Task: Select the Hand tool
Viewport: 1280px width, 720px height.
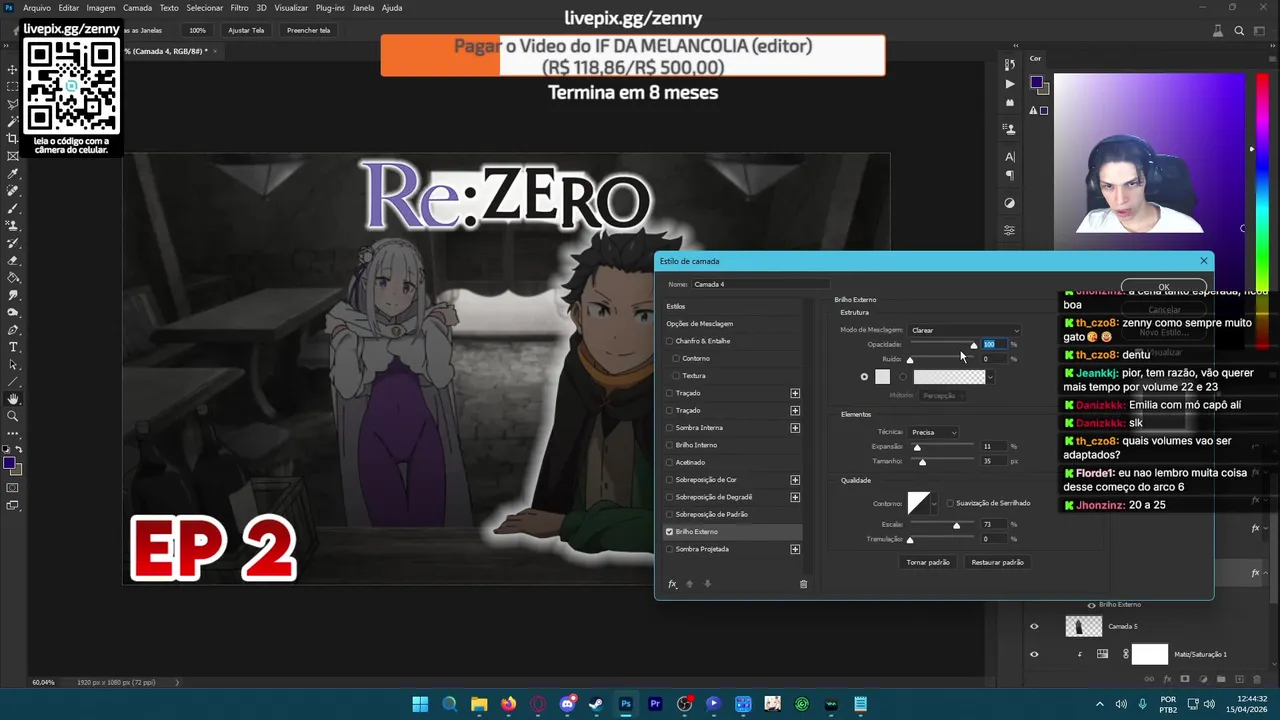Action: (13, 399)
